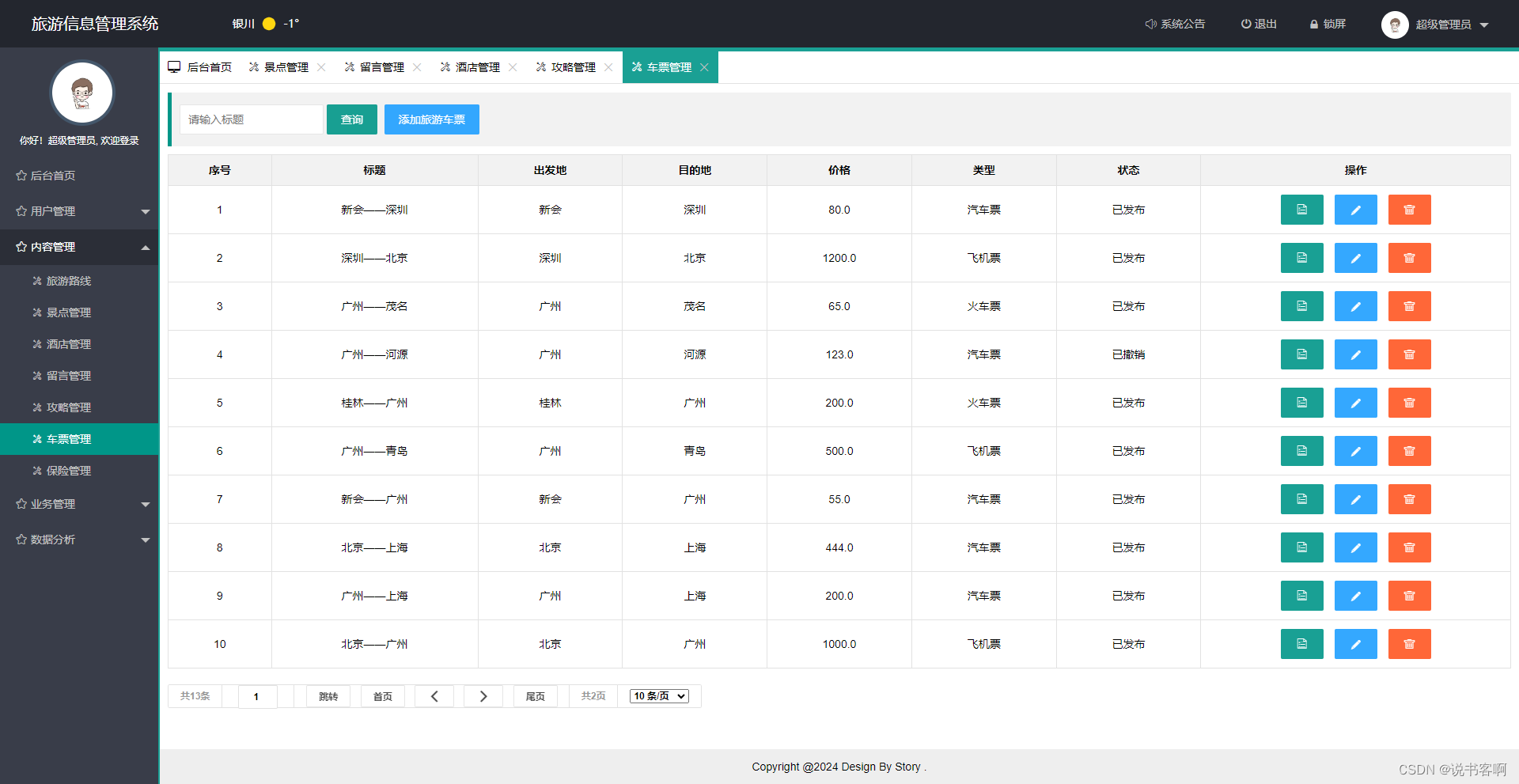Edit the 深圳——北京 ticket

(x=1355, y=258)
